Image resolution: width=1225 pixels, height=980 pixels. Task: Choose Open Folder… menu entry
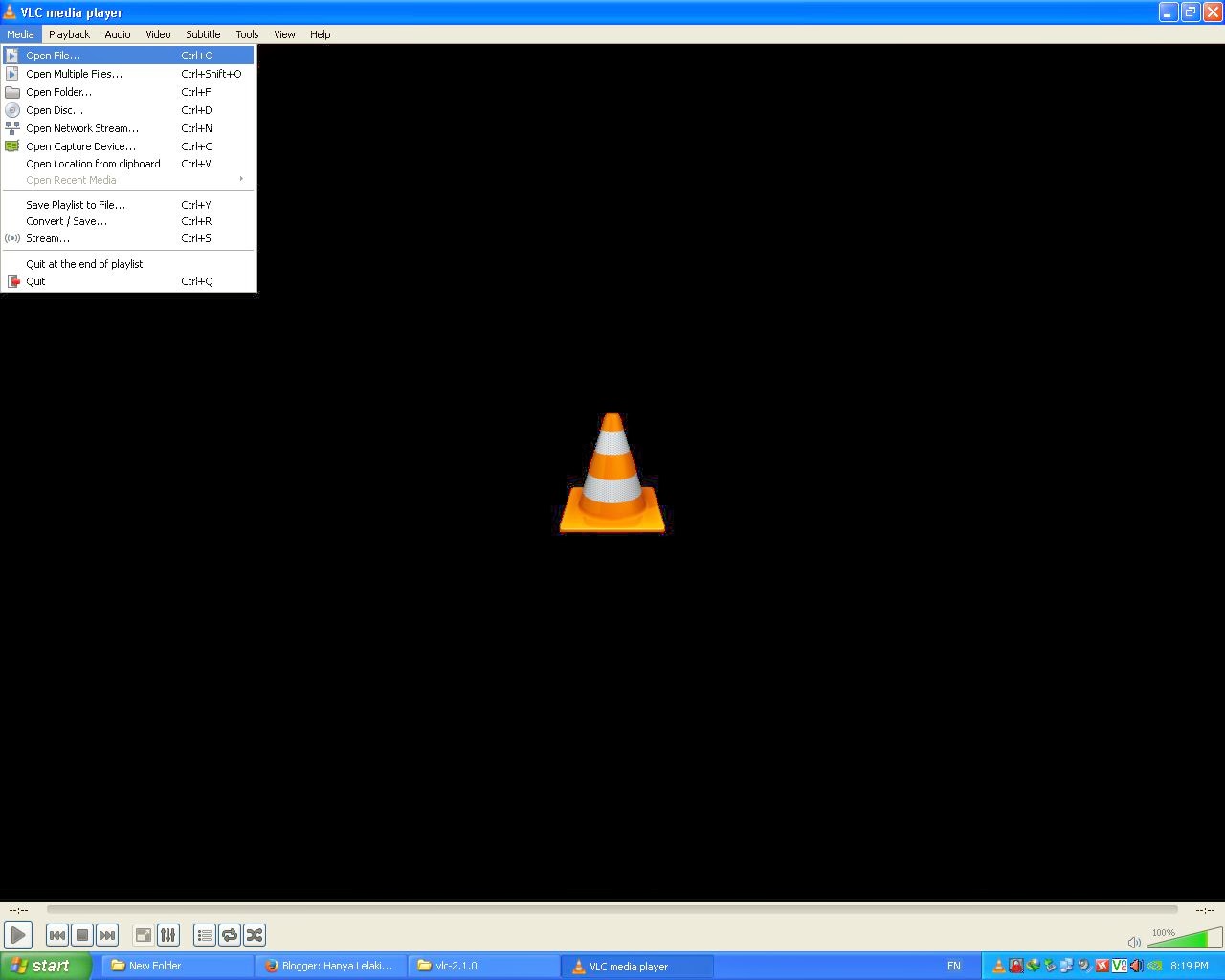pyautogui.click(x=128, y=92)
